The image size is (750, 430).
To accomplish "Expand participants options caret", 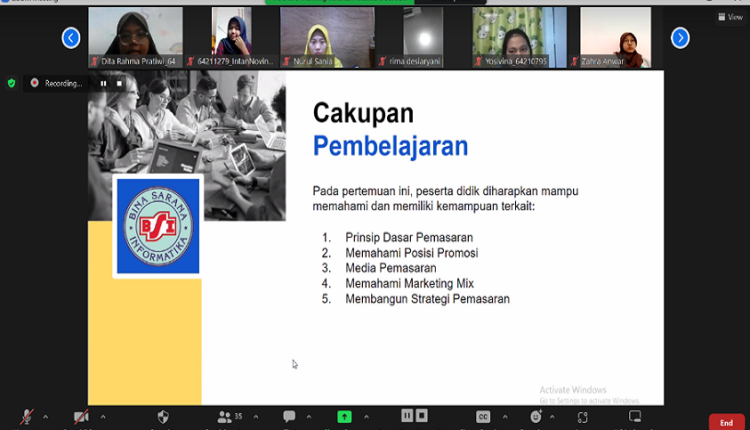I will pyautogui.click(x=256, y=417).
